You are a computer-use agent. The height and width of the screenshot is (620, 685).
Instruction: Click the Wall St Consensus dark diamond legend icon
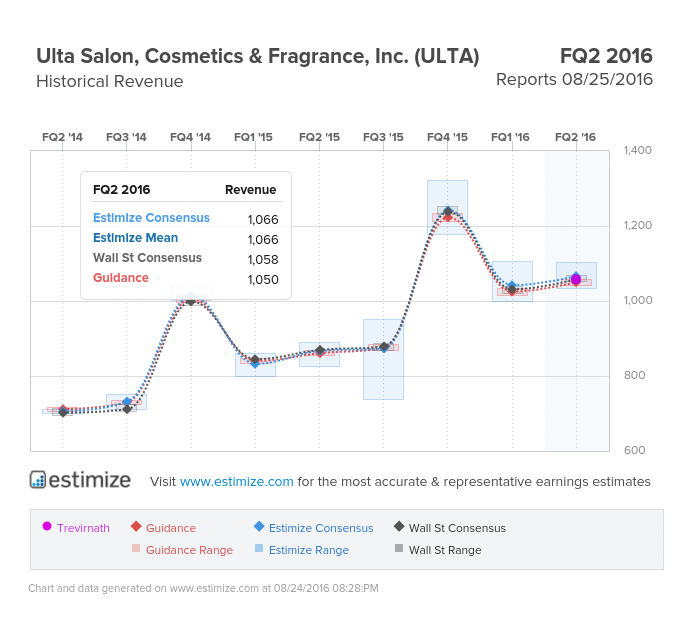(x=399, y=526)
